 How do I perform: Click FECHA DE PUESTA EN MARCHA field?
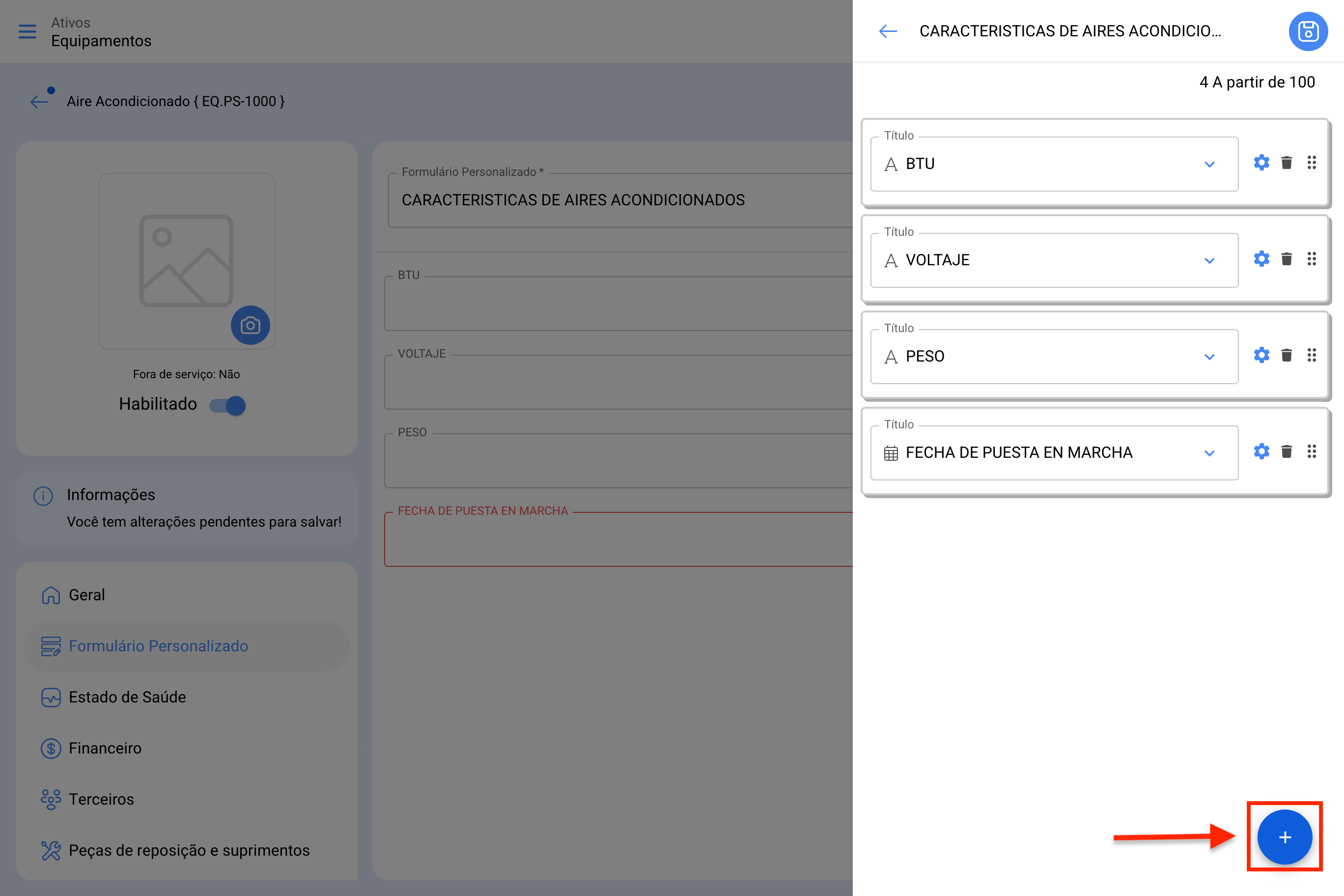tap(619, 539)
